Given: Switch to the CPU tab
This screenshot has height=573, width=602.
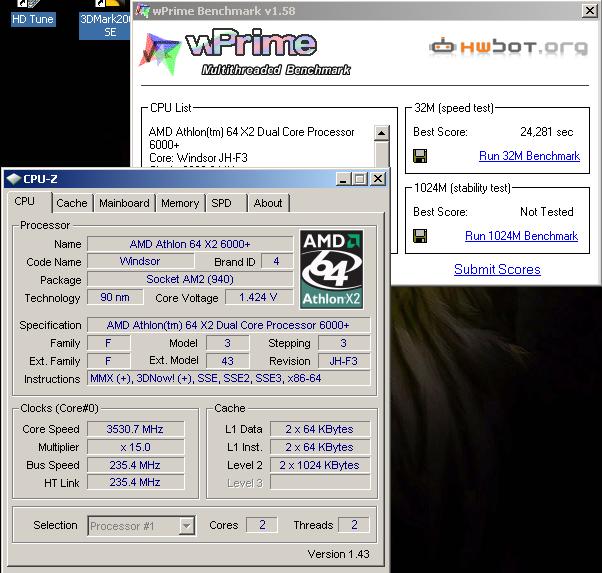Looking at the screenshot, I should [x=30, y=202].
